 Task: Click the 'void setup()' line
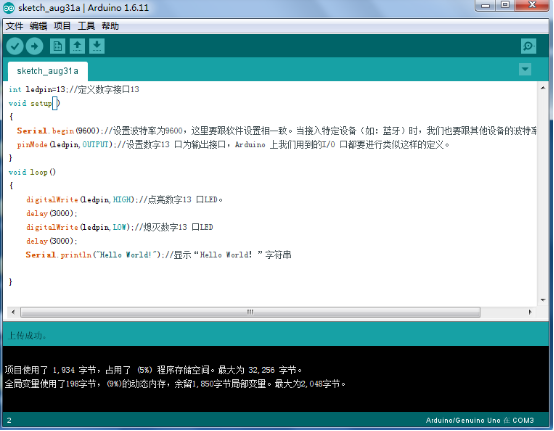coord(34,103)
